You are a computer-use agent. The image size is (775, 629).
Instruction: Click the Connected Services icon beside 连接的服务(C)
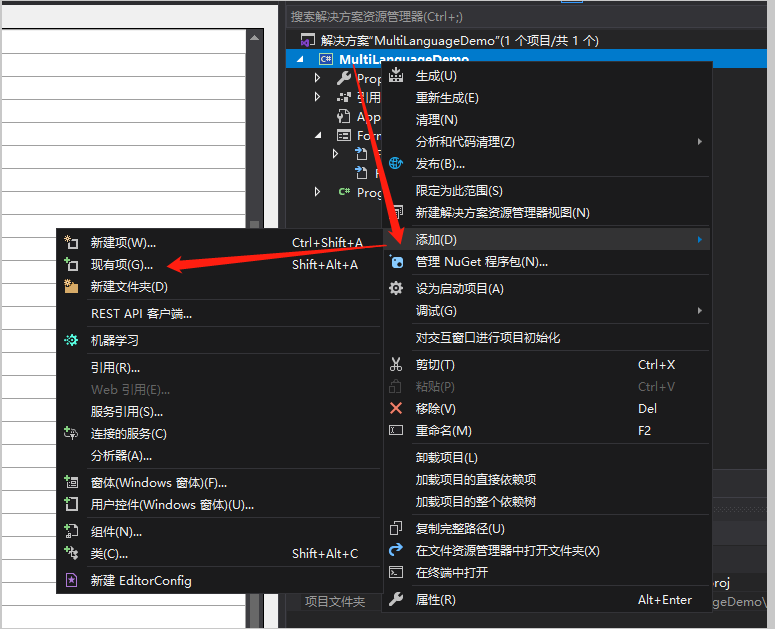coord(71,433)
